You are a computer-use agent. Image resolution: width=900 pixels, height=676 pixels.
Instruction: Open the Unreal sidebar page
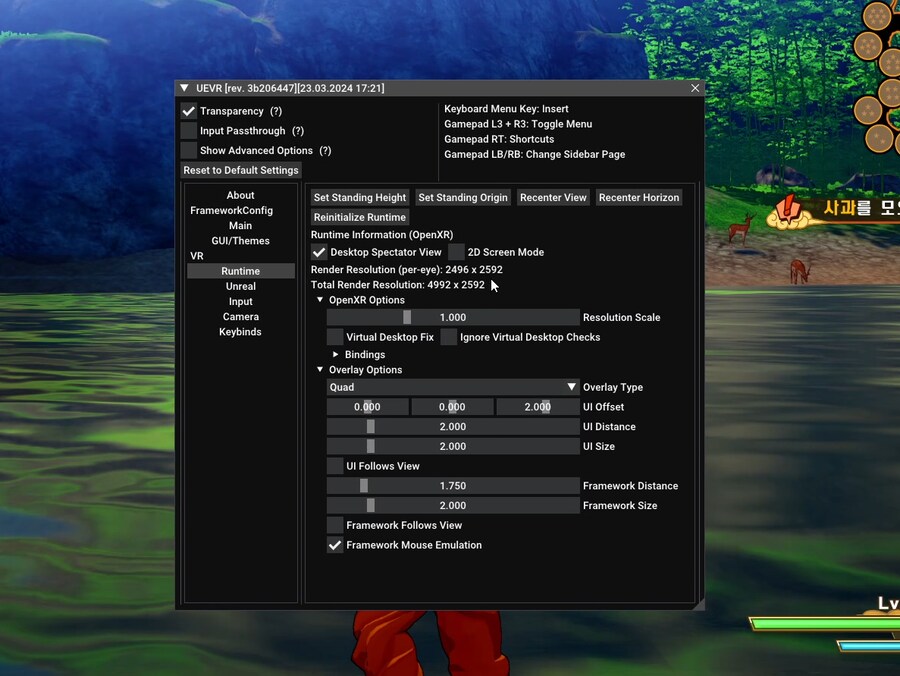coord(240,286)
